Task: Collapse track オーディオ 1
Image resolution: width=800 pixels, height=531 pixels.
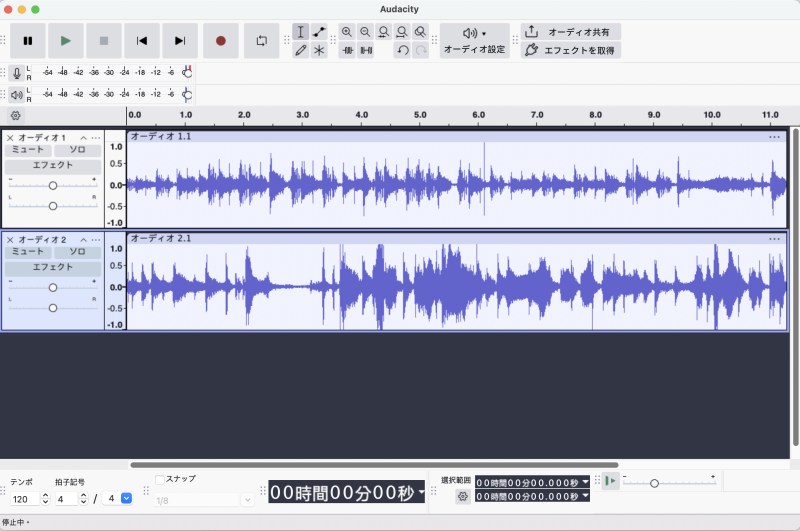Action: tap(83, 138)
